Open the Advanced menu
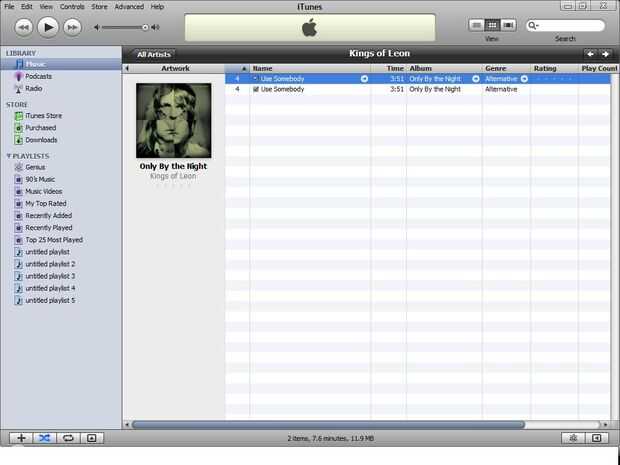Image resolution: width=620 pixels, height=465 pixels. click(x=129, y=7)
